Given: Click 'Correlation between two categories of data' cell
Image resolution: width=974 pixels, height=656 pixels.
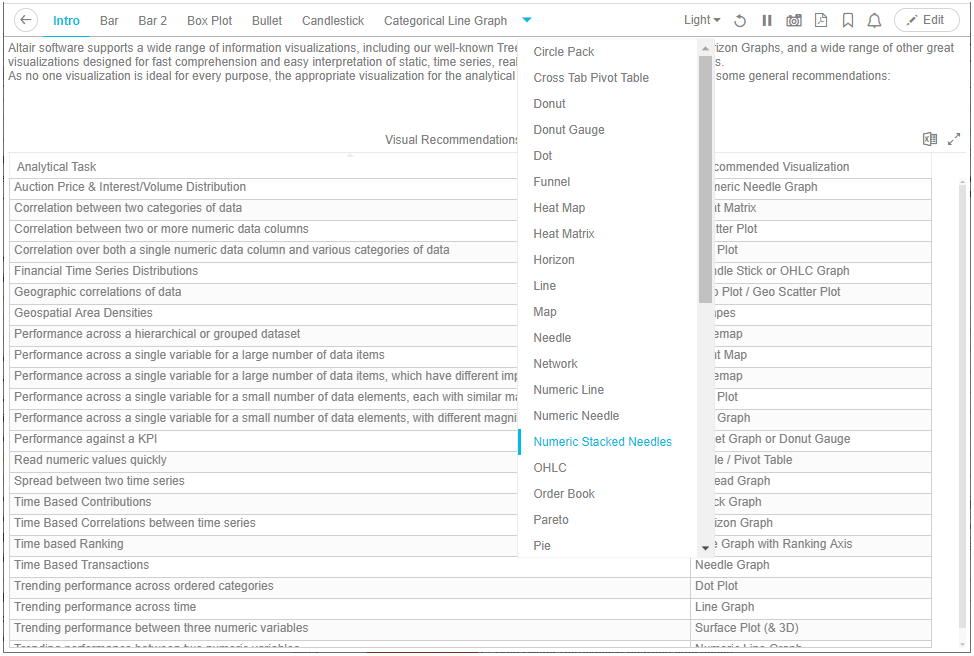Looking at the screenshot, I should click(x=264, y=208).
